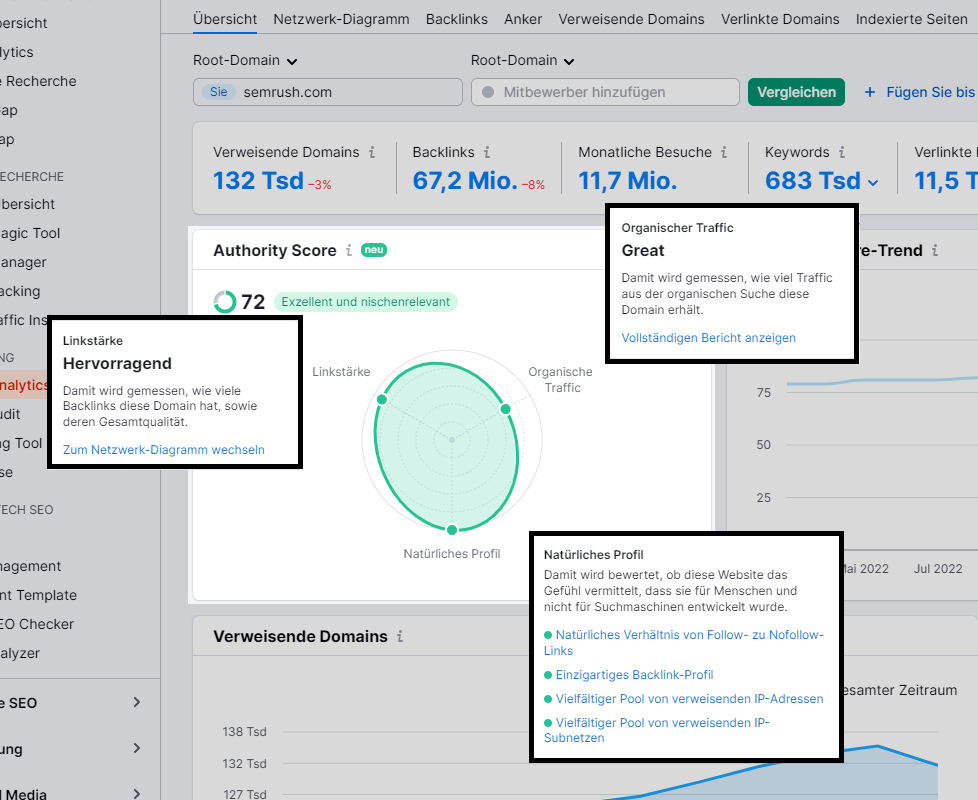
Task: Click info icon beside Backlinks metric
Action: click(x=487, y=153)
